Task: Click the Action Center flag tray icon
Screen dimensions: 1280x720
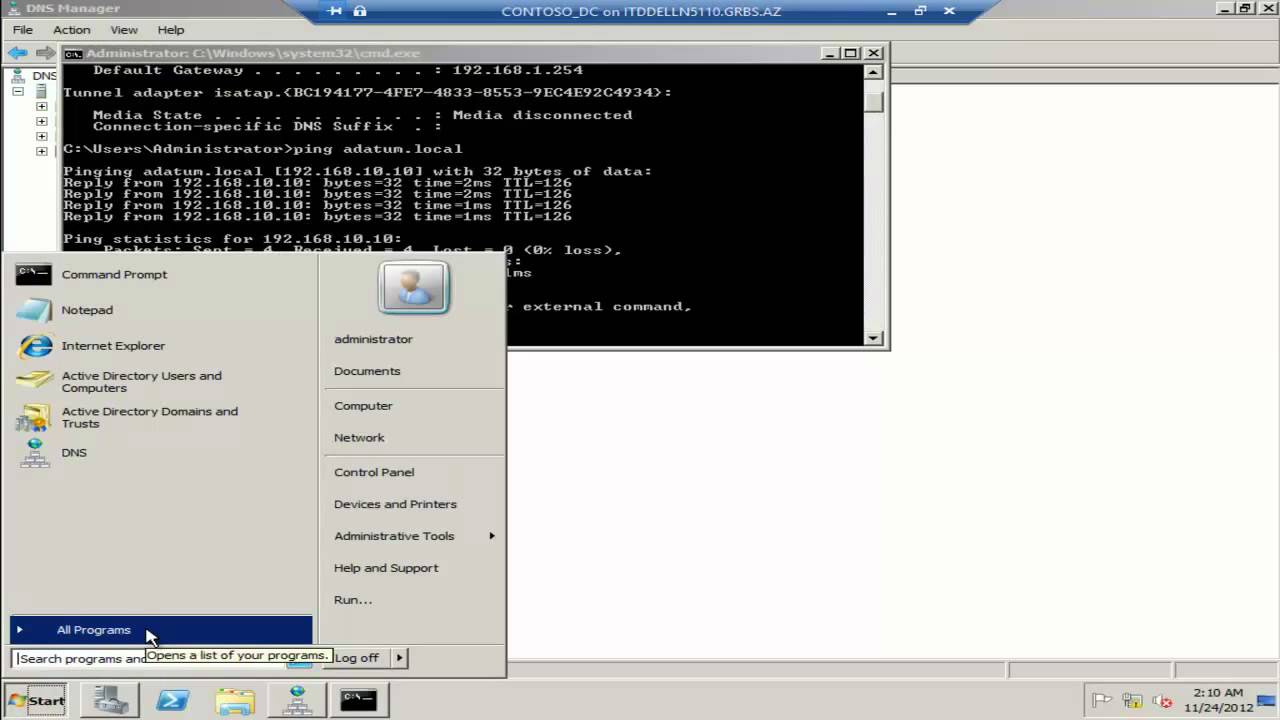Action: [x=1102, y=700]
